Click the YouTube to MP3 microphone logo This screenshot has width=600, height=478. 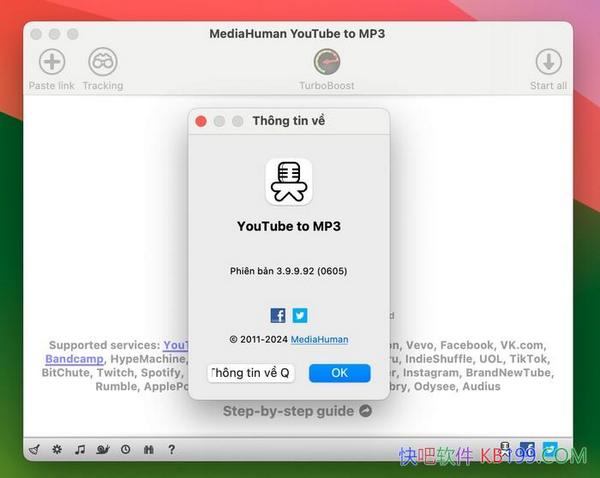point(289,182)
